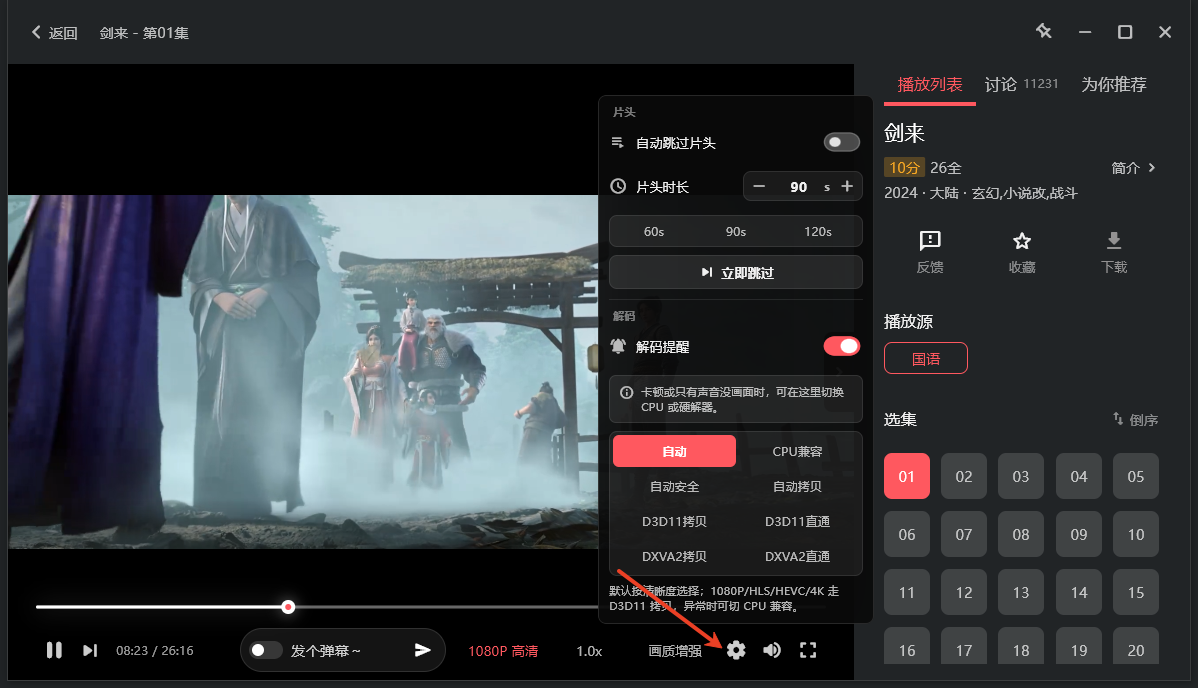Play episode 04
This screenshot has width=1198, height=688.
(x=1079, y=476)
